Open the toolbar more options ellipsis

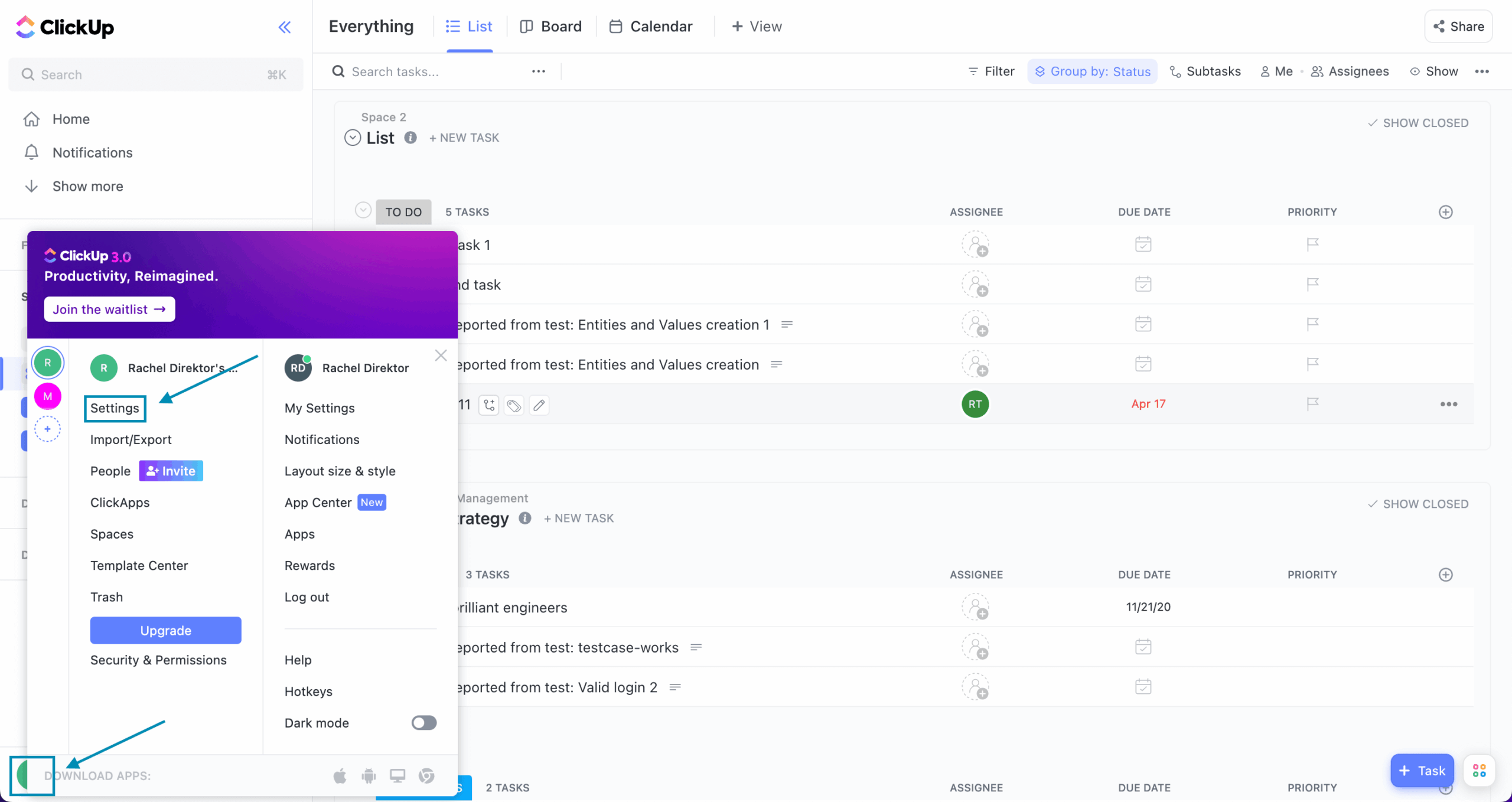point(1482,71)
